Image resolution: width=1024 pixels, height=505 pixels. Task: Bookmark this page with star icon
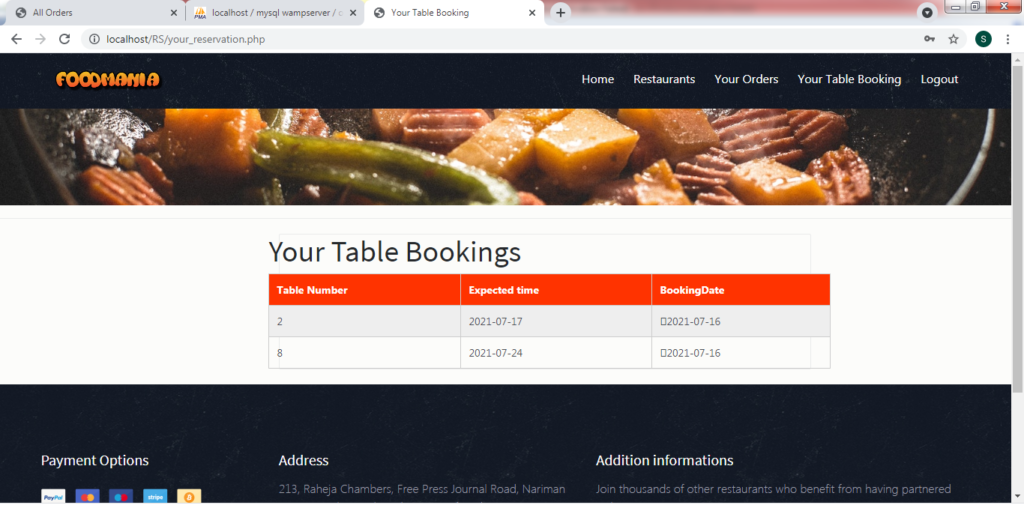(953, 39)
